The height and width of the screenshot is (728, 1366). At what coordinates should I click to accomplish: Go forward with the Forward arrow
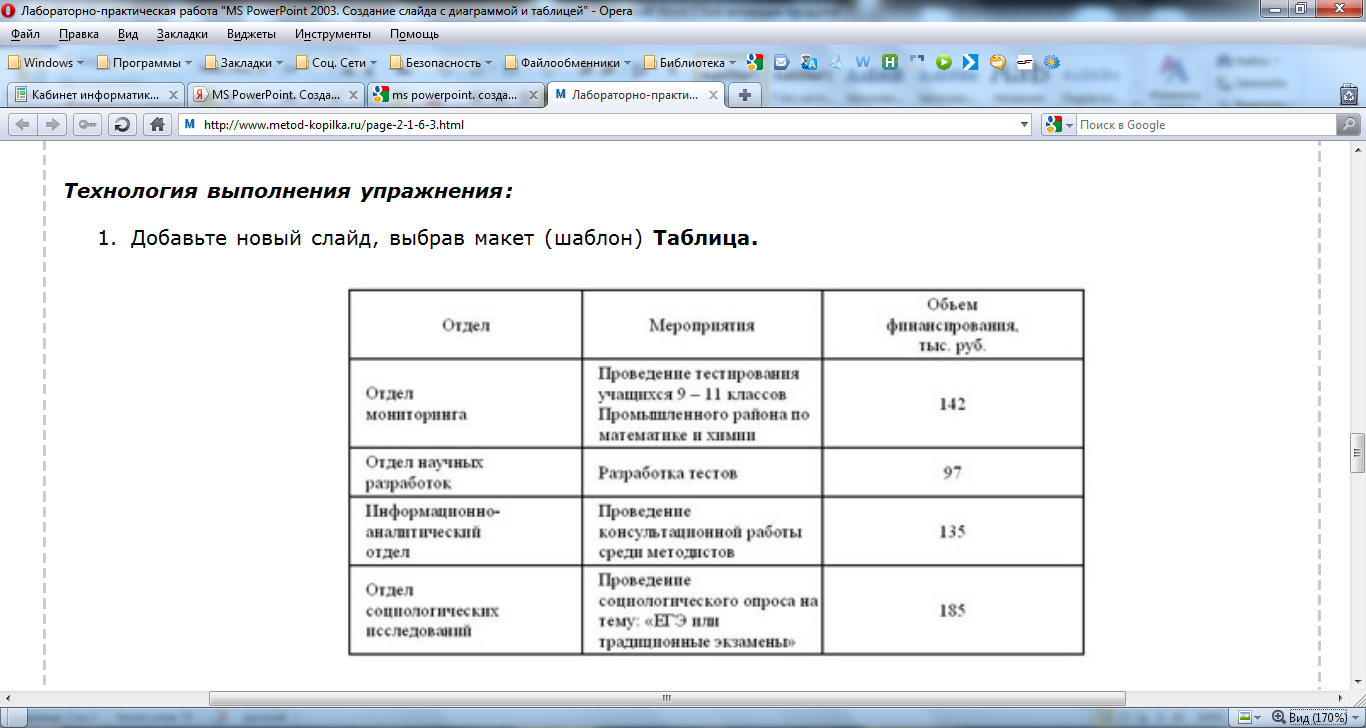point(52,125)
